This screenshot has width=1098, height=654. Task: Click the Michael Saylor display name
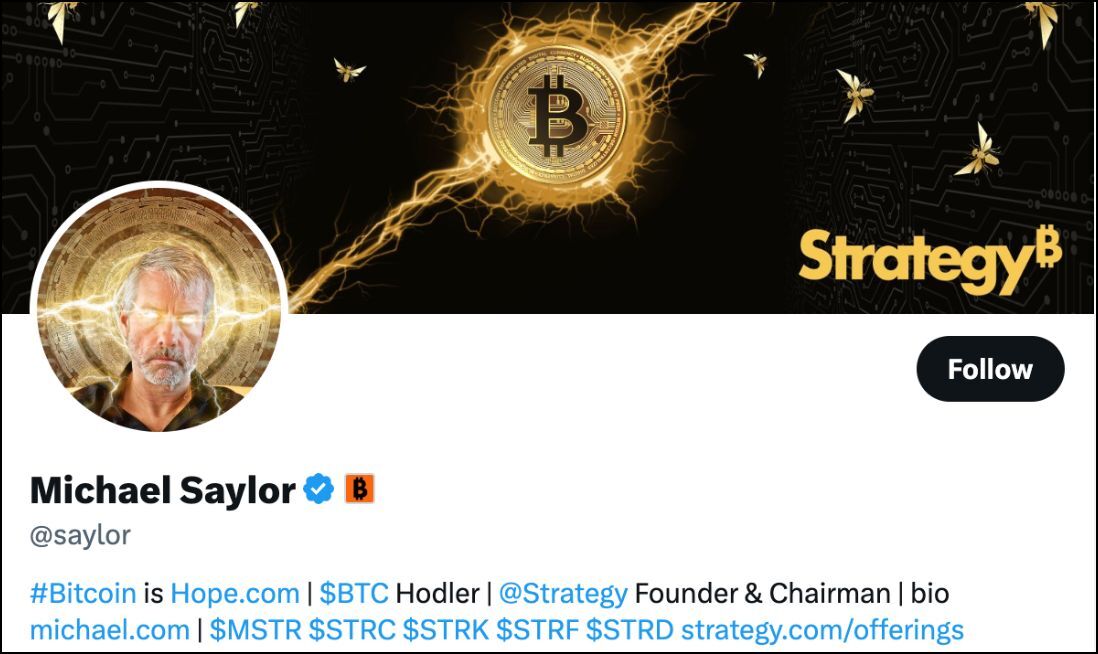[x=162, y=489]
